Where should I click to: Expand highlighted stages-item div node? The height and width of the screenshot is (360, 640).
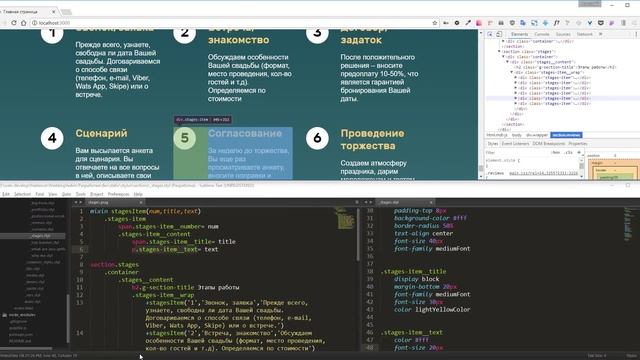coord(516,98)
